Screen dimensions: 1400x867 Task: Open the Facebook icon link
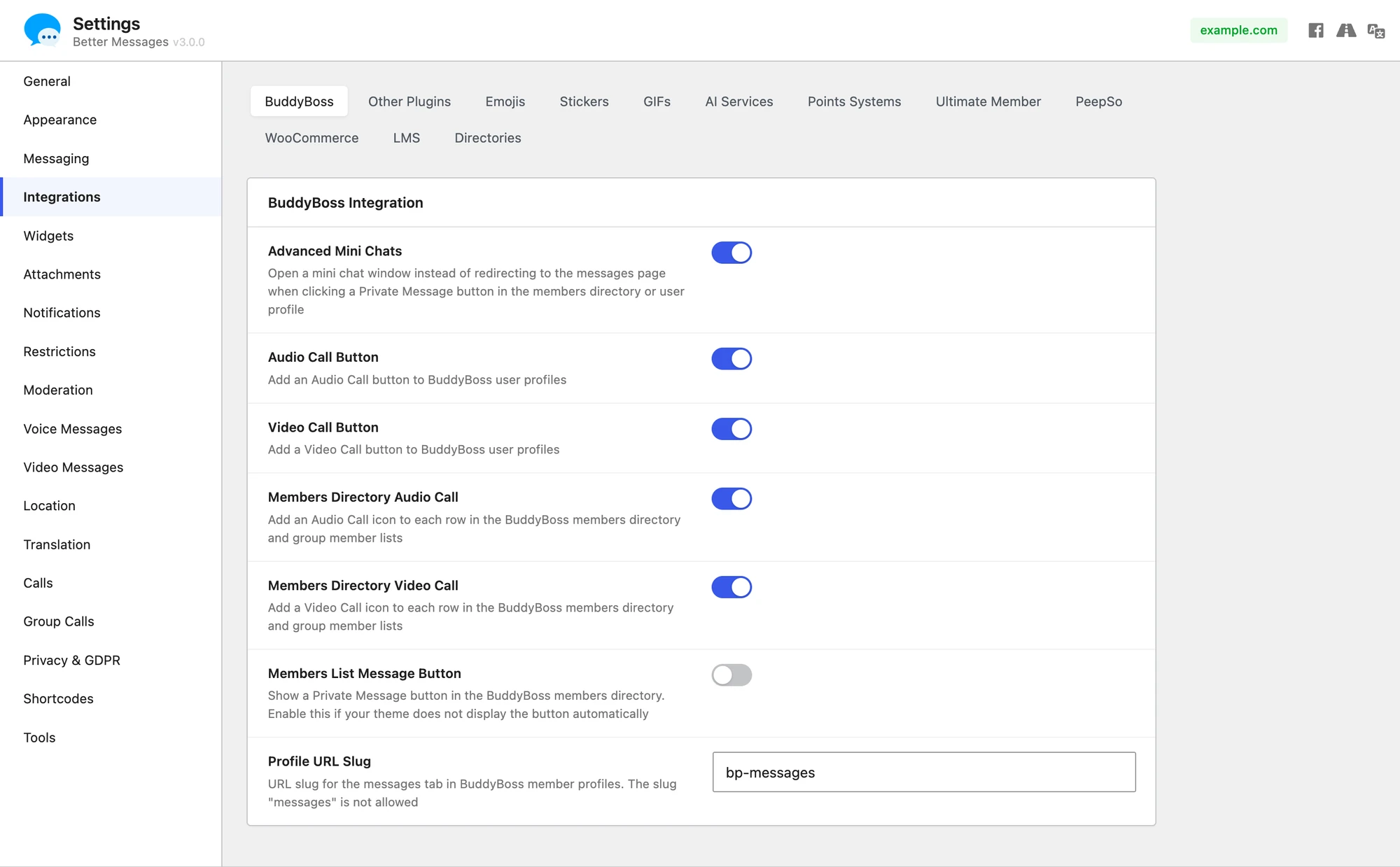coord(1316,30)
